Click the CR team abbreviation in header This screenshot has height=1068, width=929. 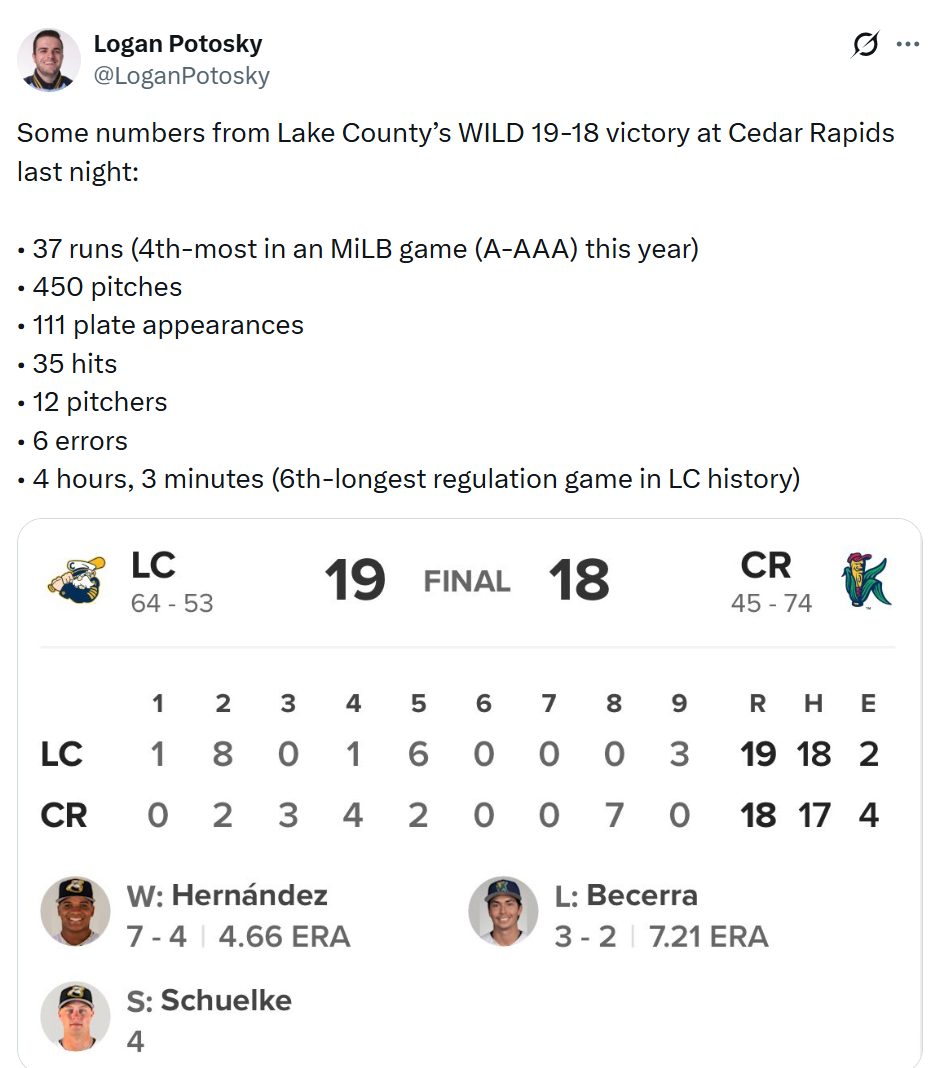766,565
